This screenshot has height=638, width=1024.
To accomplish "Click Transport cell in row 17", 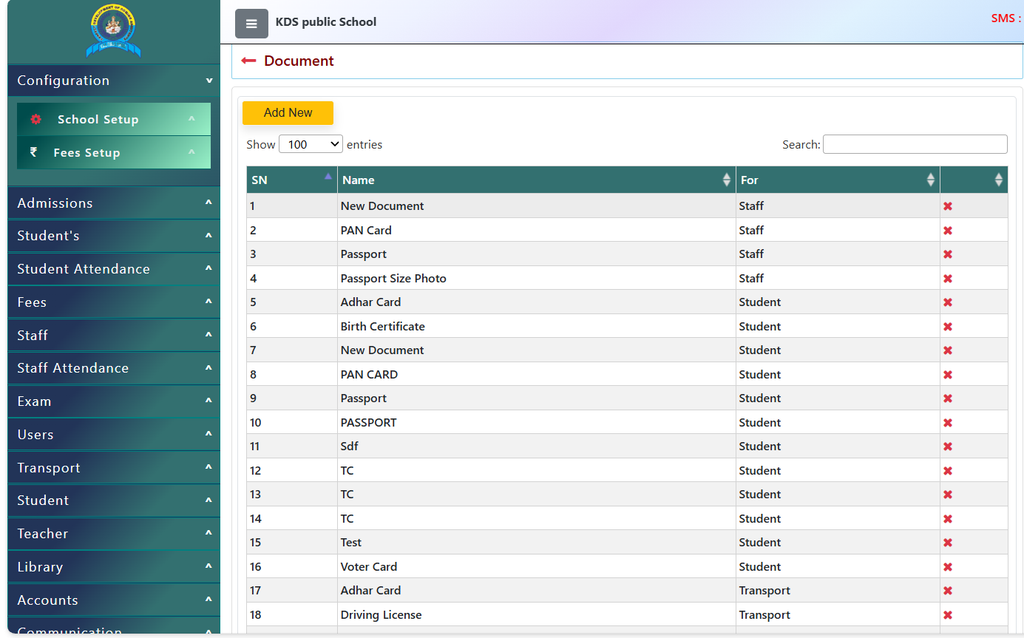I will pos(838,590).
